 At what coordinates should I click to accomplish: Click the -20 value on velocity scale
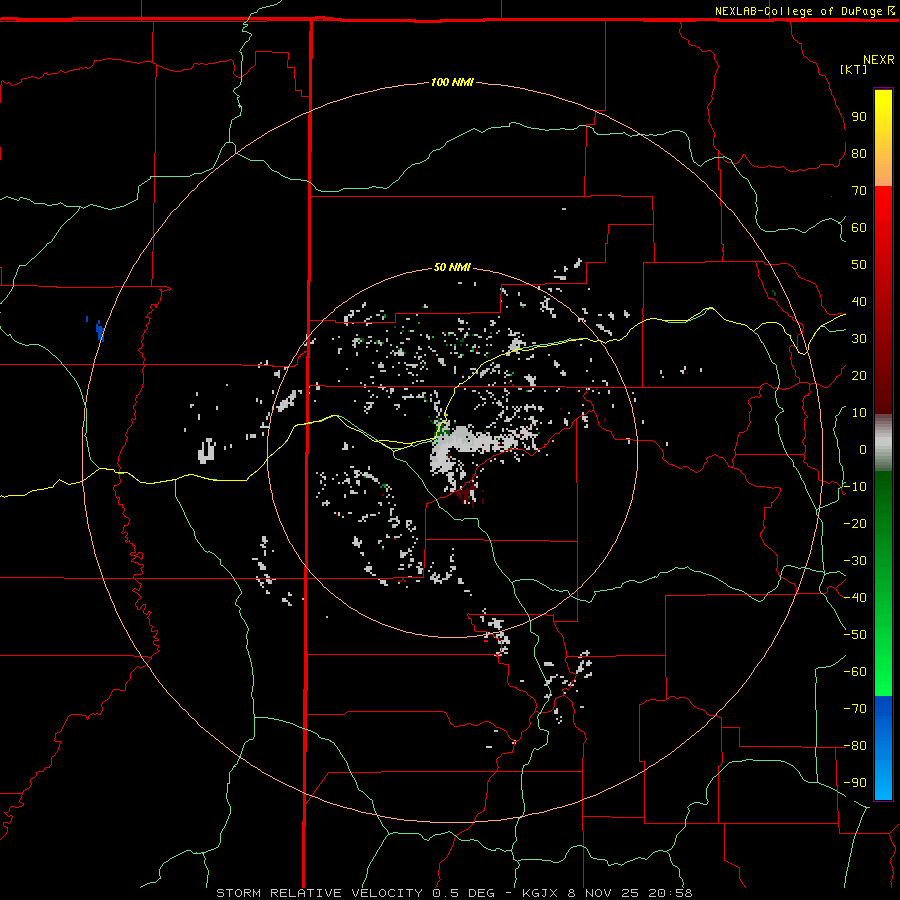pyautogui.click(x=855, y=524)
